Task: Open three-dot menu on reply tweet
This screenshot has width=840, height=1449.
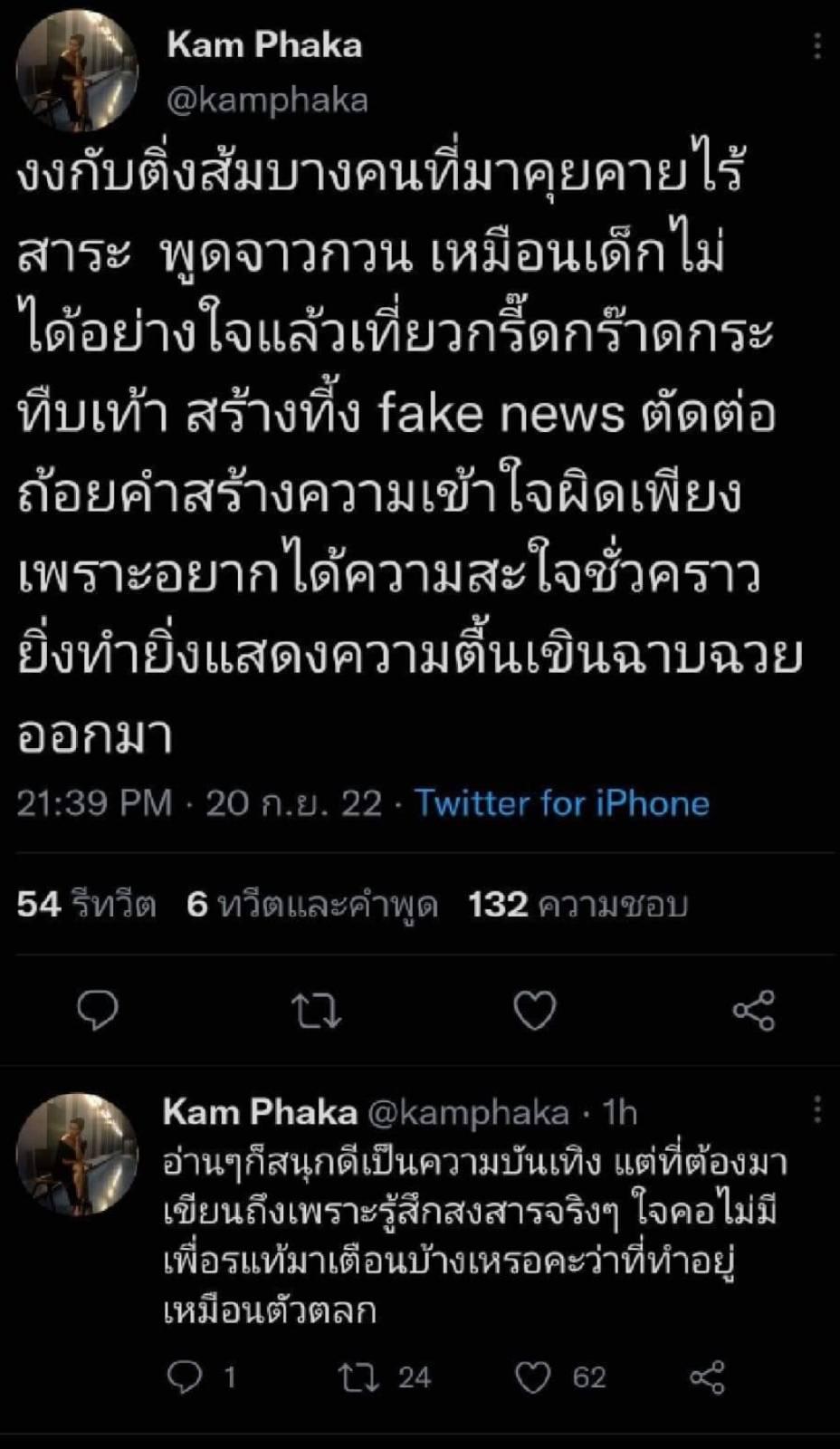Action: click(816, 1109)
